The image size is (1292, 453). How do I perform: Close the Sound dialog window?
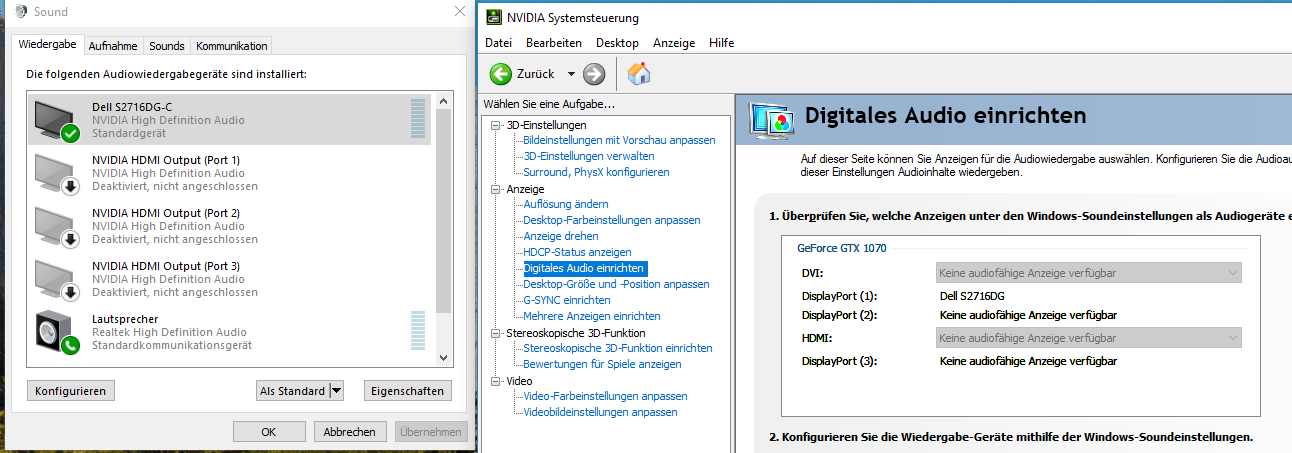(460, 11)
